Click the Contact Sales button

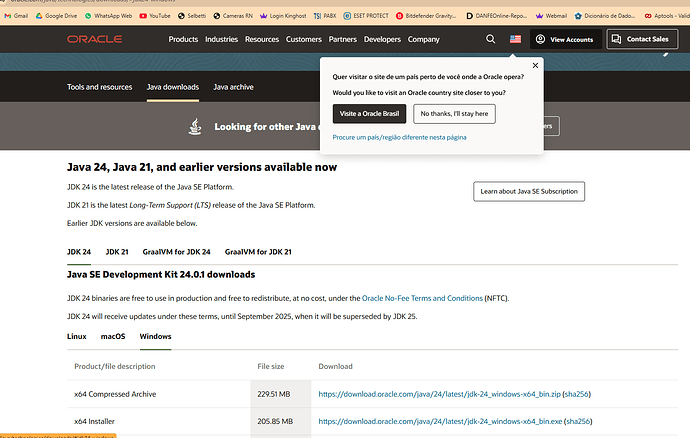click(642, 39)
